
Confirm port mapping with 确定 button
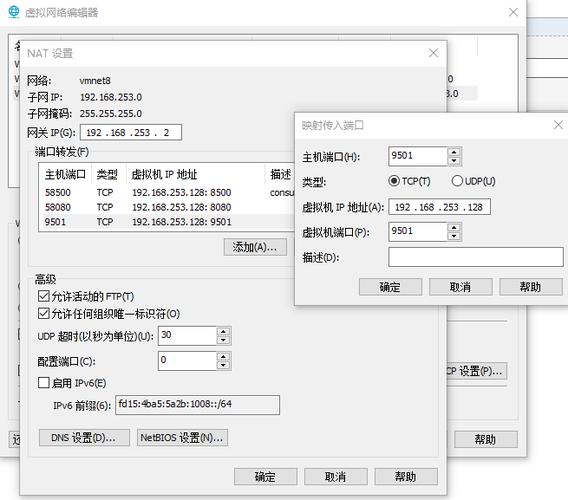(x=390, y=287)
